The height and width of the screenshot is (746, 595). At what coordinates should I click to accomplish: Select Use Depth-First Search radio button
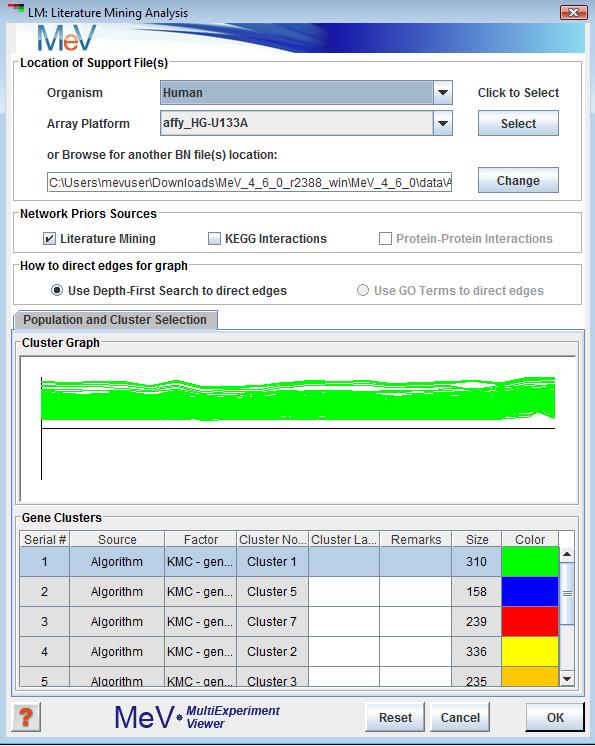pos(57,290)
